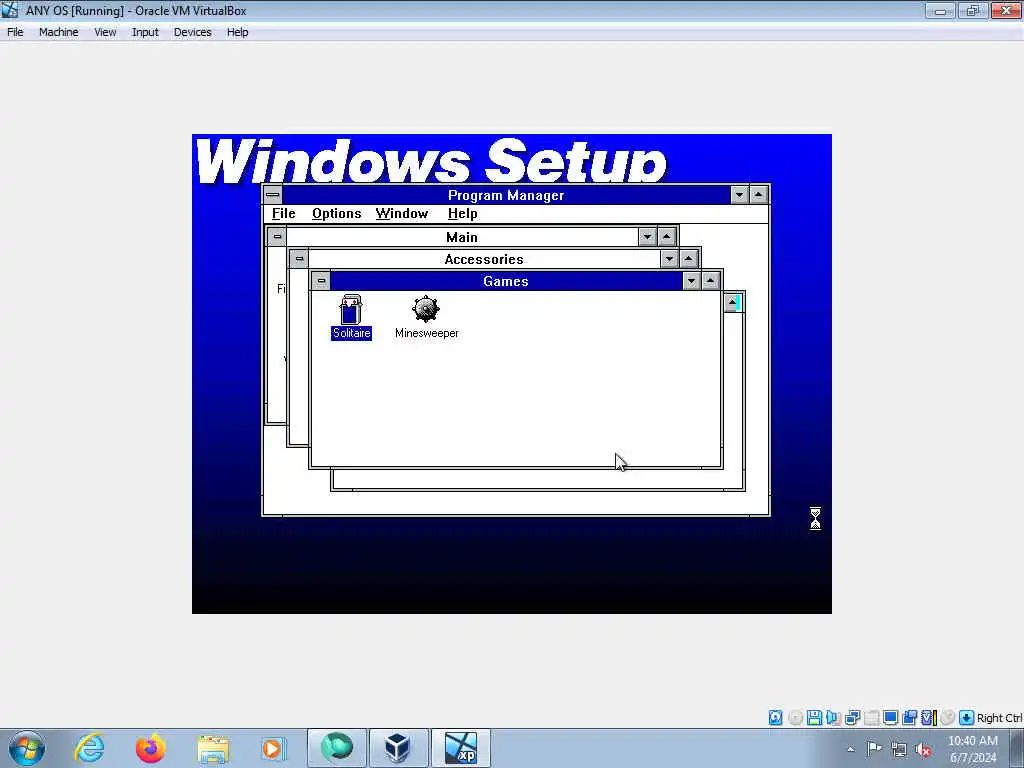Click the Show Desktop button on taskbar
This screenshot has width=1024, height=768.
pos(1017,748)
